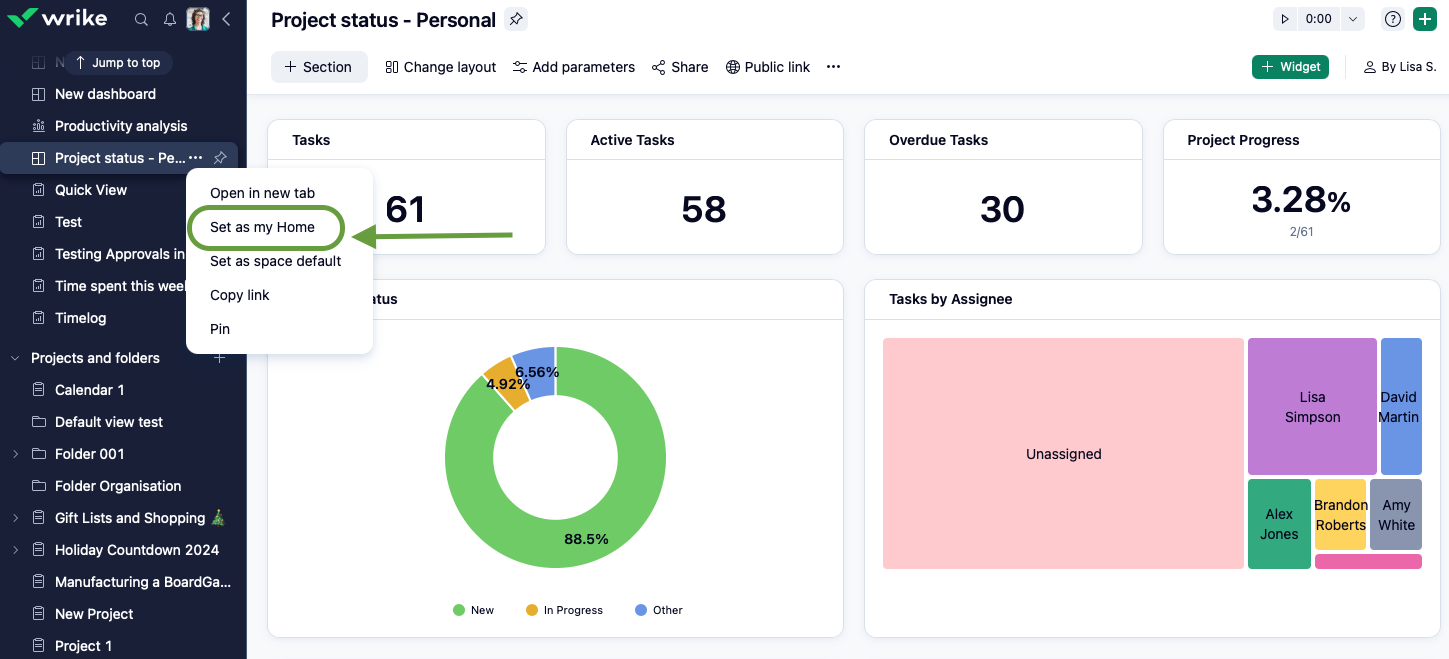Click the three-dot more options in toolbar

coord(833,67)
